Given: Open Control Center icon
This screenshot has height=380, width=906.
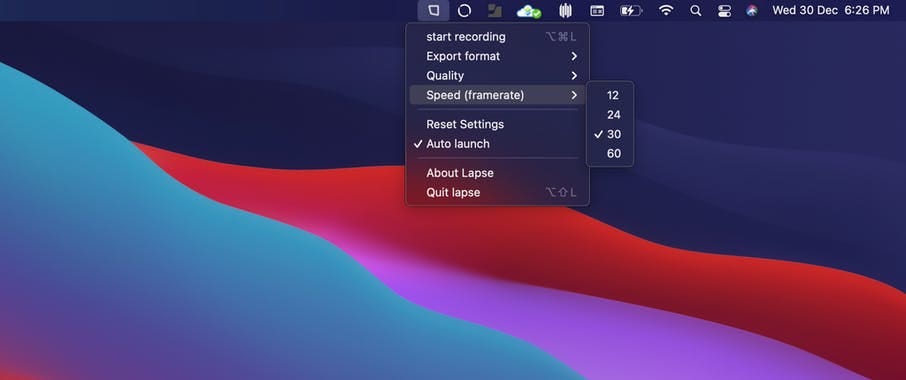Looking at the screenshot, I should tap(725, 10).
